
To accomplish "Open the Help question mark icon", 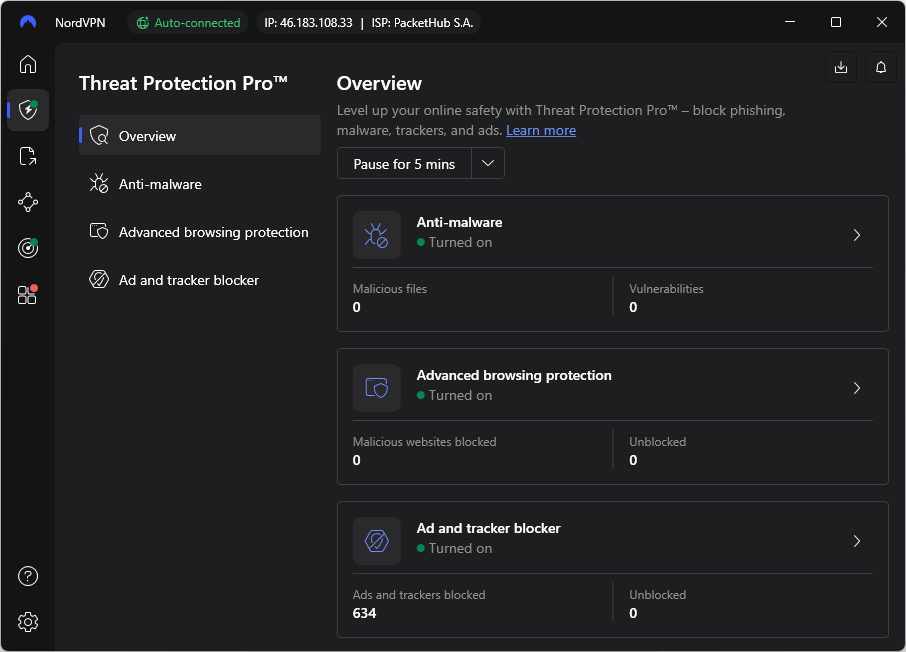I will pos(27,576).
